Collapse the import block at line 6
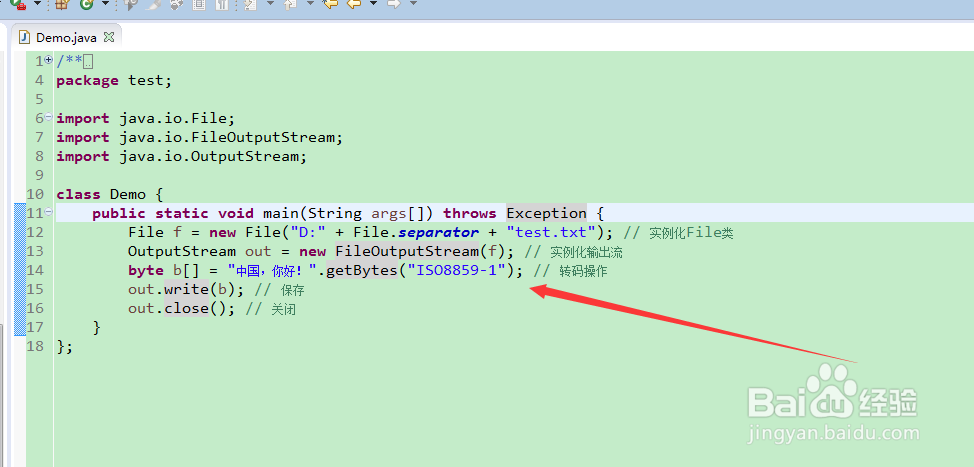974x467 pixels. click(x=48, y=118)
